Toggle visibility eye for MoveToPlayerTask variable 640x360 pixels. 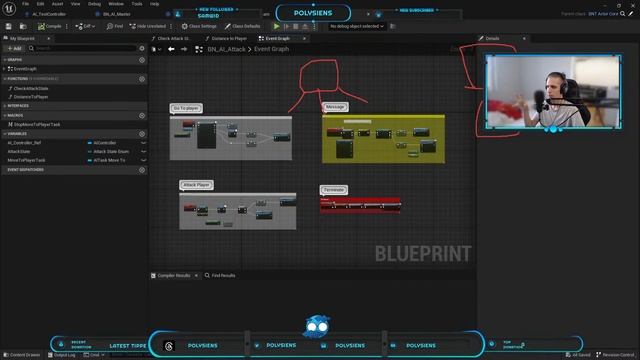[144, 160]
